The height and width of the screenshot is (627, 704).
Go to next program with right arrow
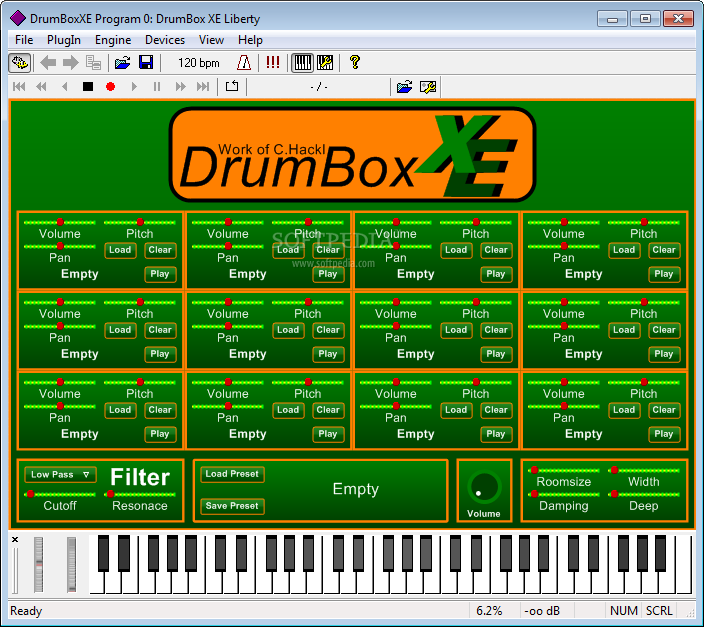pyautogui.click(x=70, y=62)
